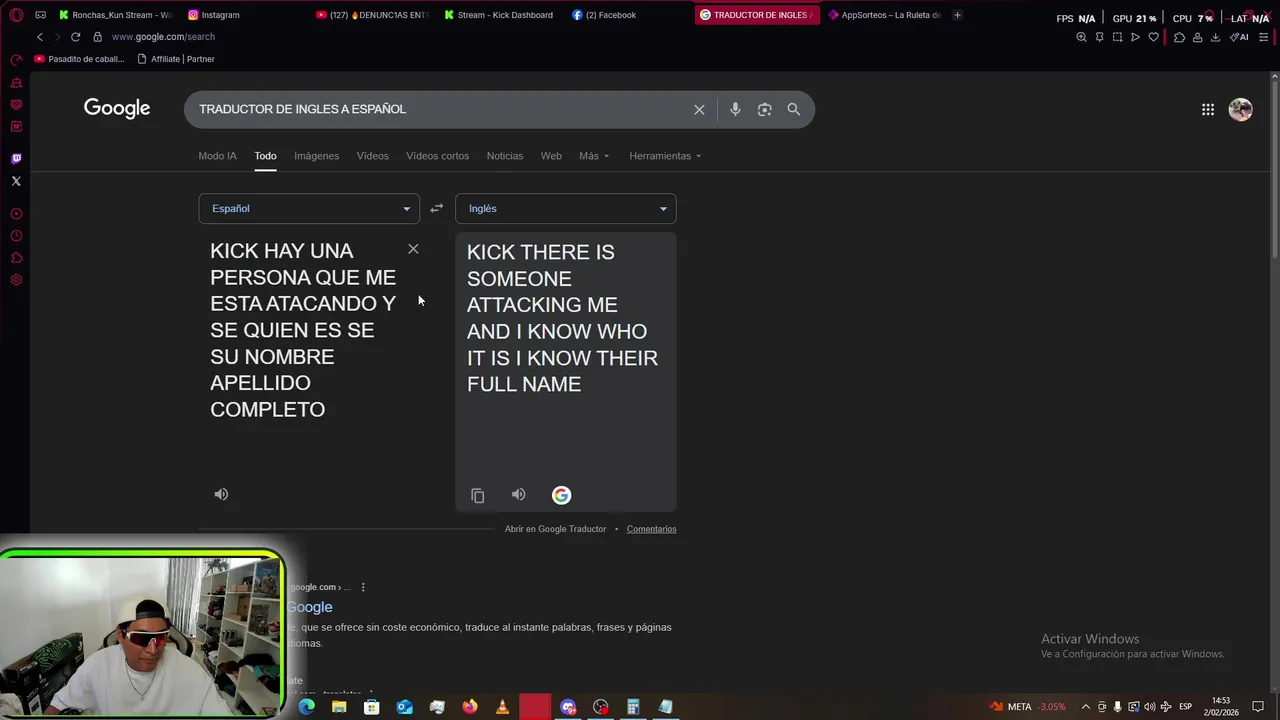
Task: Switch to the Modo IA tab
Action: [217, 156]
